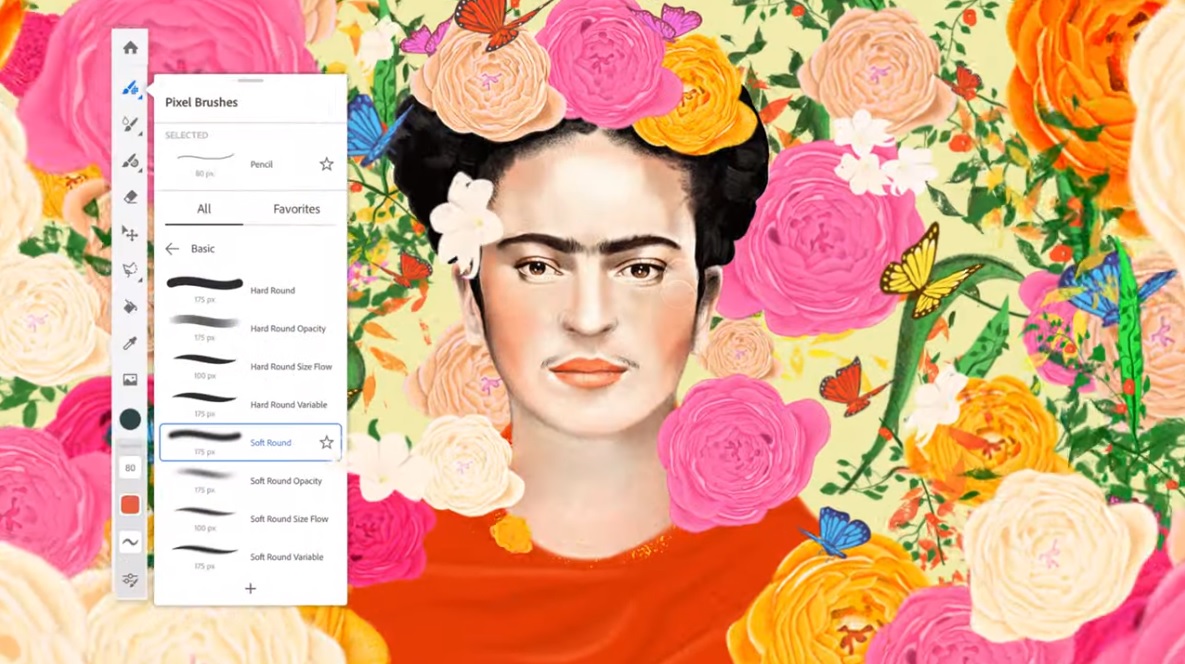Screen dimensions: 1185x664
Task: Open the dark teal color chip
Action: (130, 419)
